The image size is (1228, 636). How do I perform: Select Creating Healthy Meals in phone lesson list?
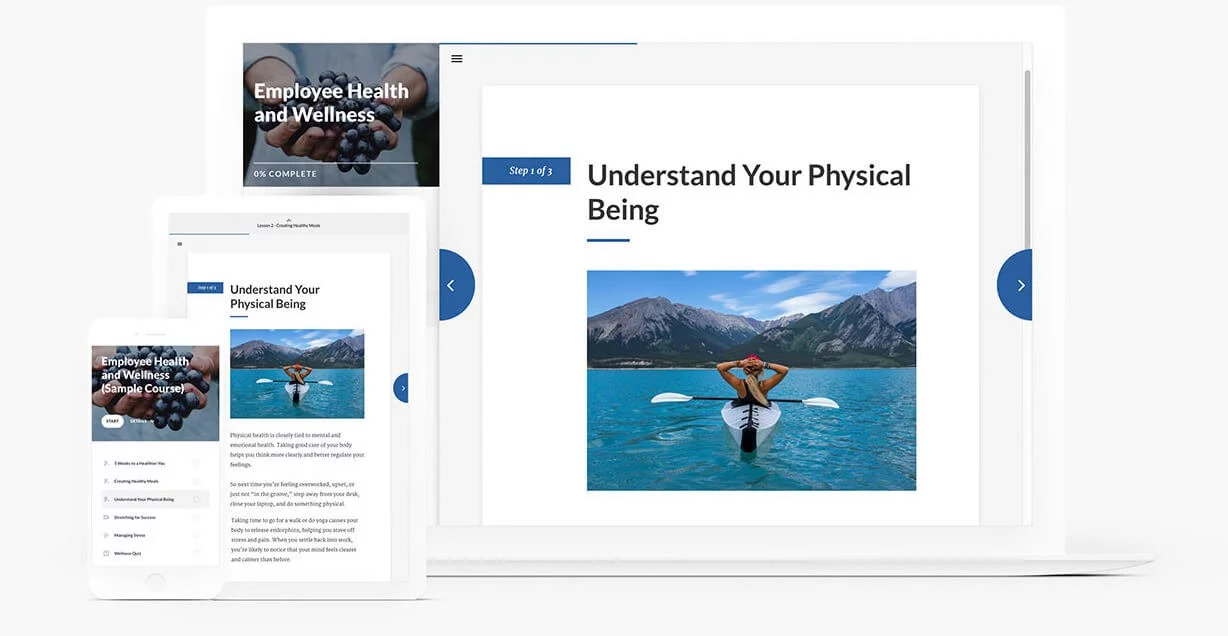136,481
